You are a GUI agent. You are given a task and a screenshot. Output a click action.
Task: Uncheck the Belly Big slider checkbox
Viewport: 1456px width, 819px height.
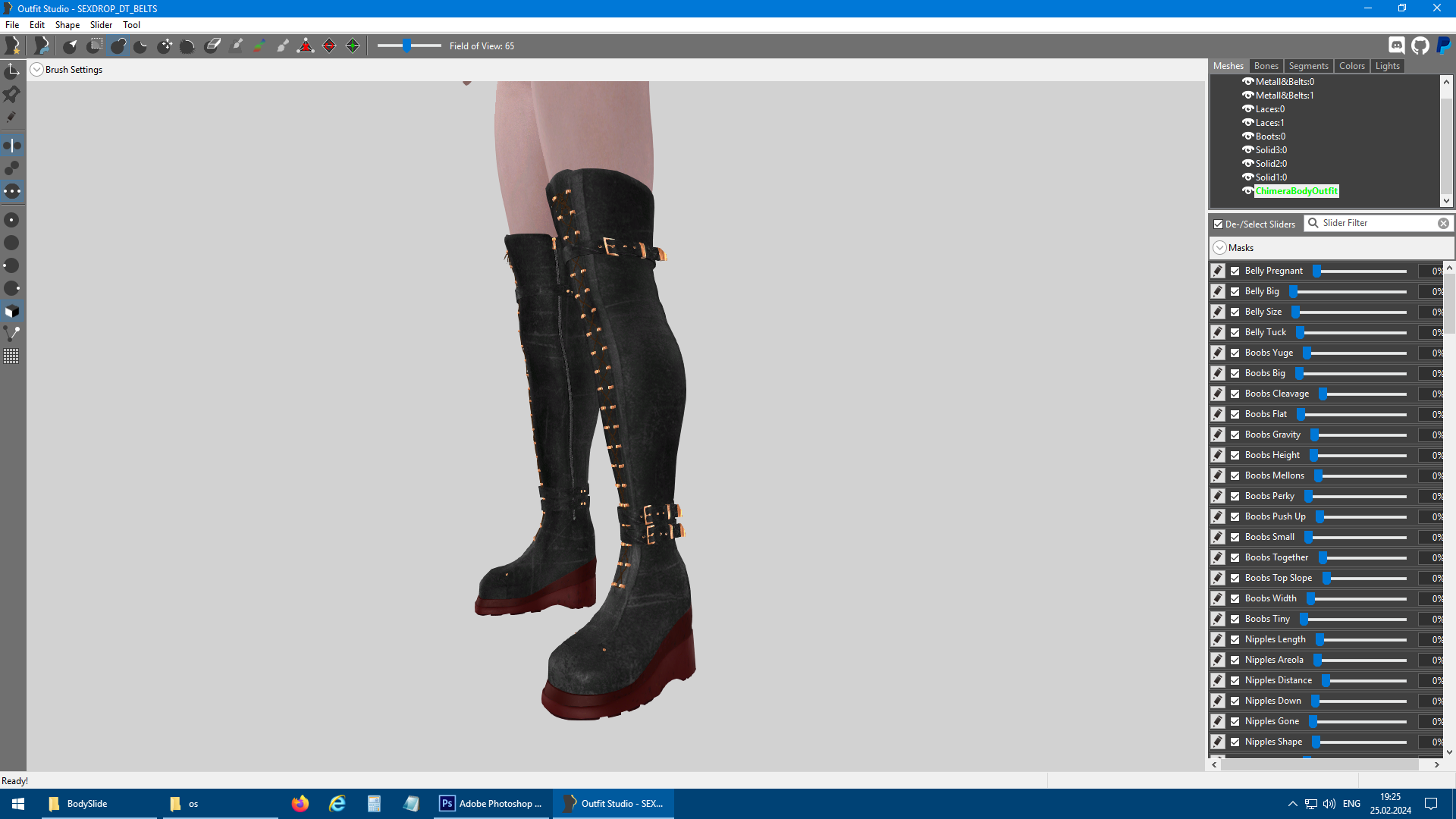click(x=1234, y=291)
